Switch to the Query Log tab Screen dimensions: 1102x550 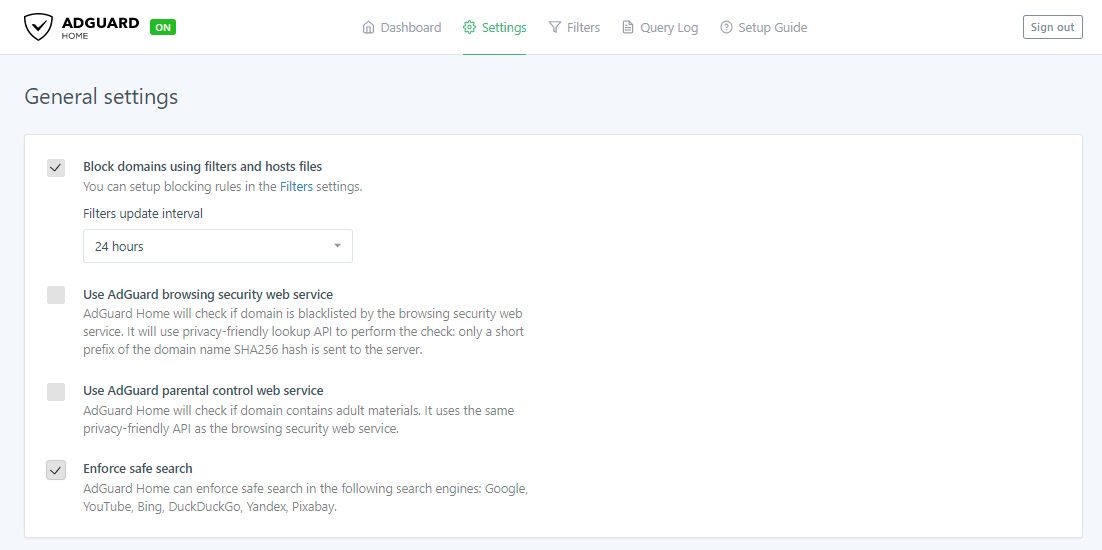pyautogui.click(x=668, y=28)
